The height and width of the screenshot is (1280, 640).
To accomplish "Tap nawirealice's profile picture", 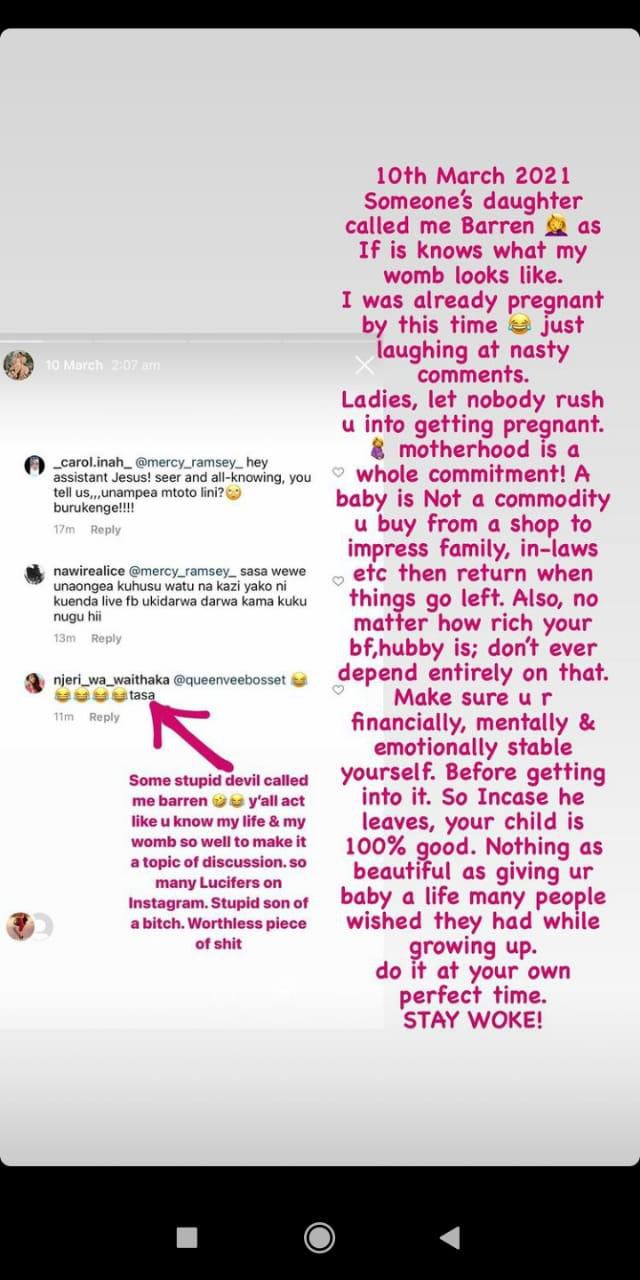I will (34, 574).
